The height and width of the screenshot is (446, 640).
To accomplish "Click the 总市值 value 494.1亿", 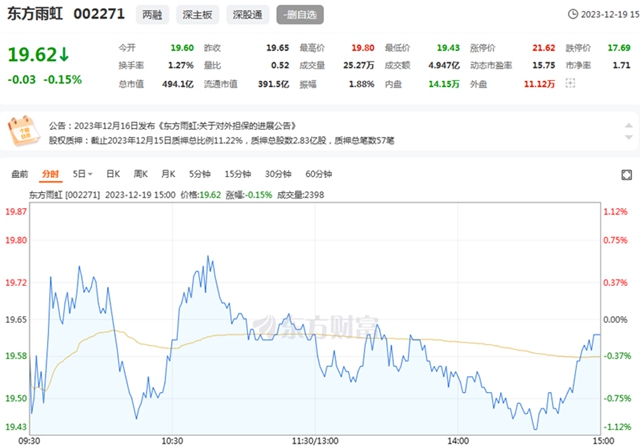I will coord(178,84).
